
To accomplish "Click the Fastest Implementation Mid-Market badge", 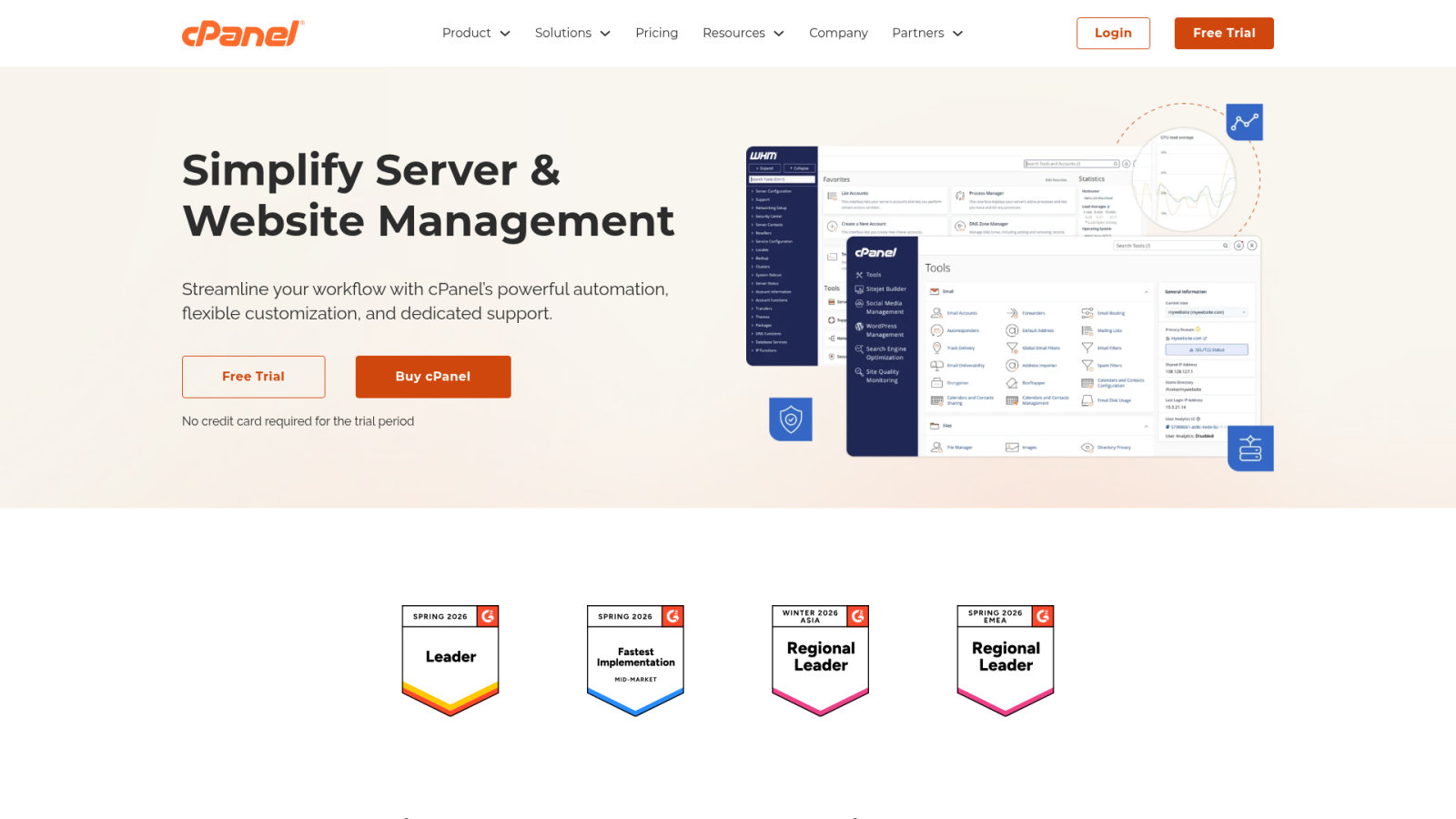I will [635, 661].
